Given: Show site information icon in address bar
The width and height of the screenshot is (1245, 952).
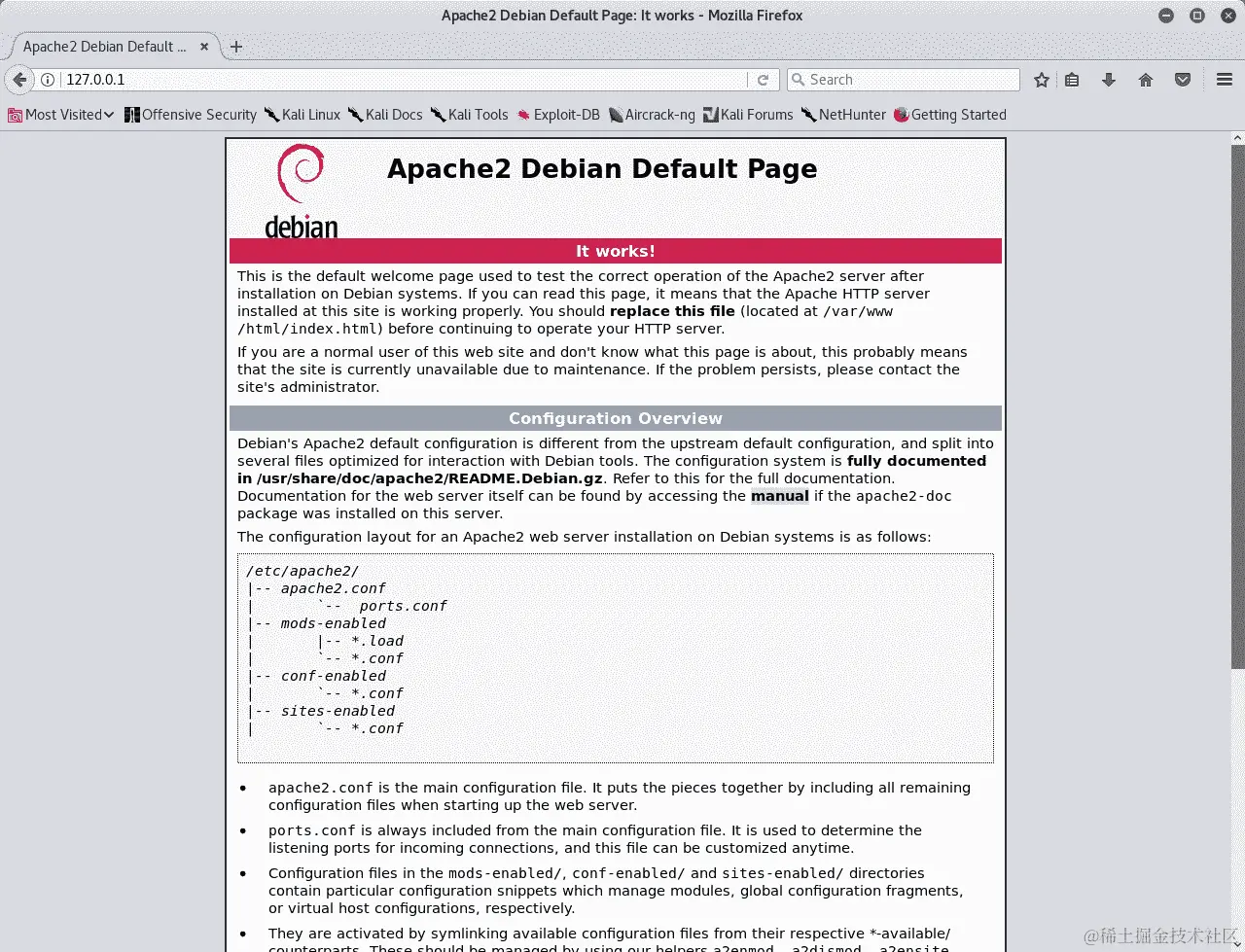Looking at the screenshot, I should coord(47,80).
